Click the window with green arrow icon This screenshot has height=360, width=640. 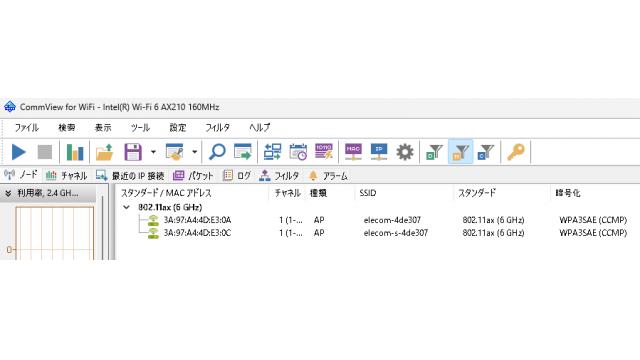tap(243, 152)
